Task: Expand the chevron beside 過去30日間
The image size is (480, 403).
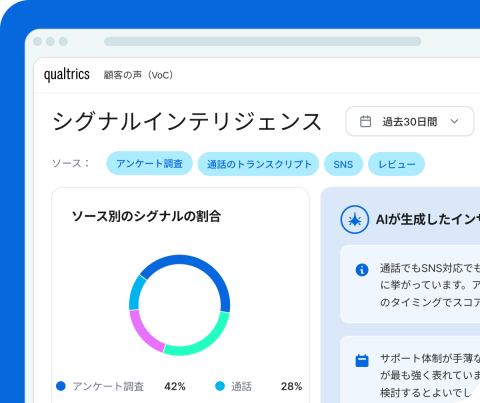Action: coord(455,121)
